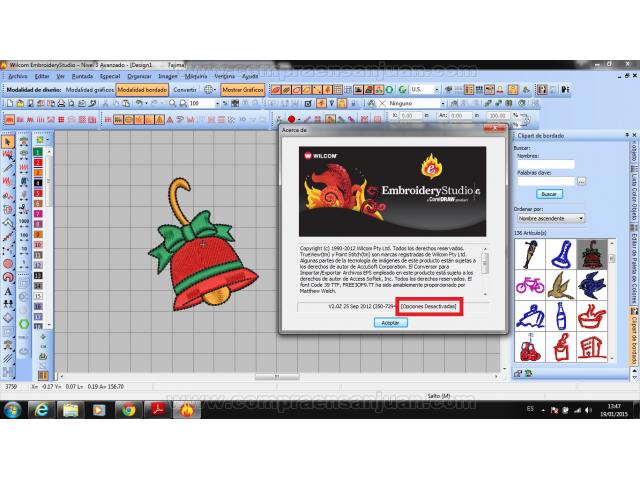Click the 1000 stitch travel icon
The image size is (640, 480).
(x=24, y=222)
